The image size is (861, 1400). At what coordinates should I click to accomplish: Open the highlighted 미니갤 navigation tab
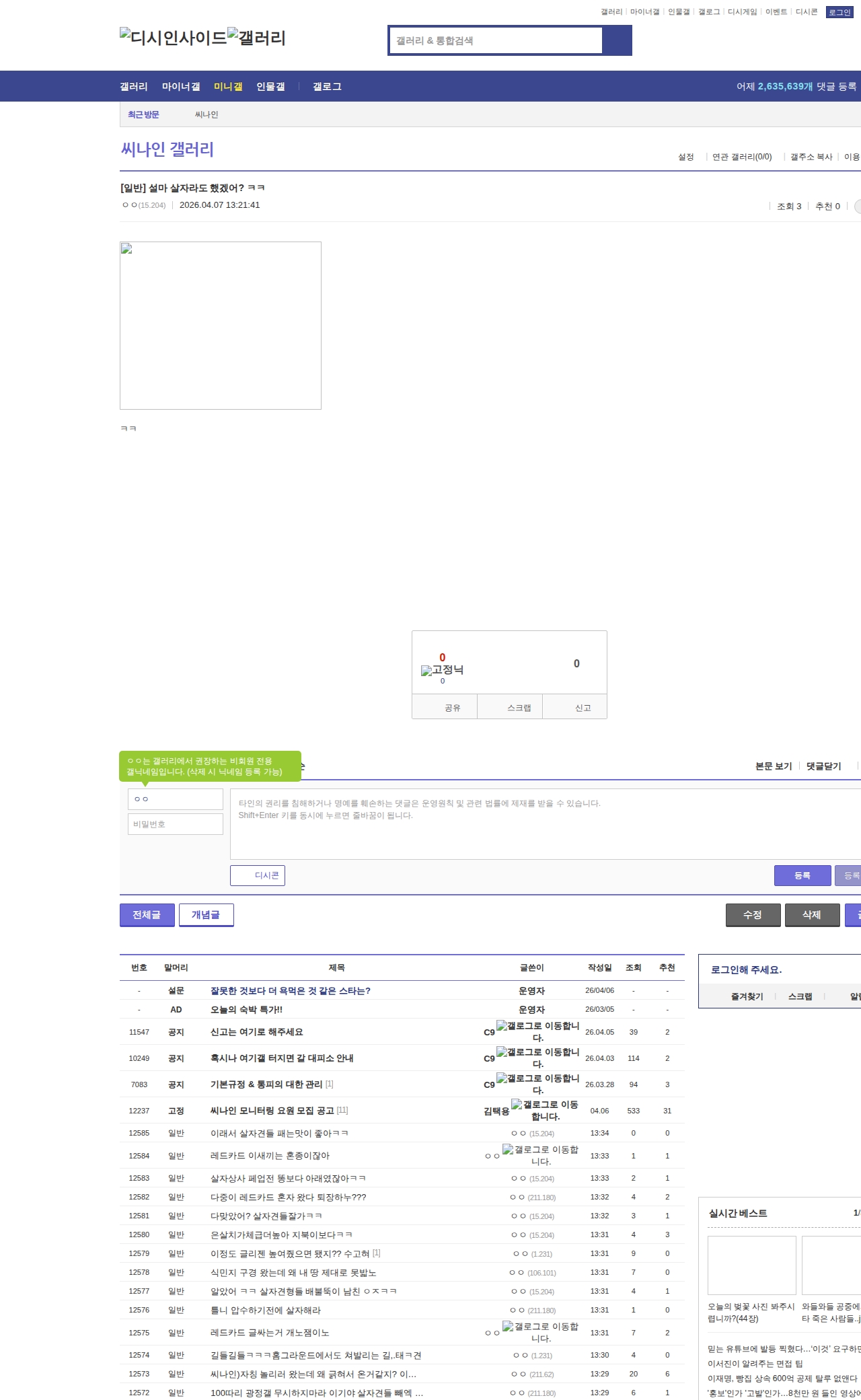[228, 86]
